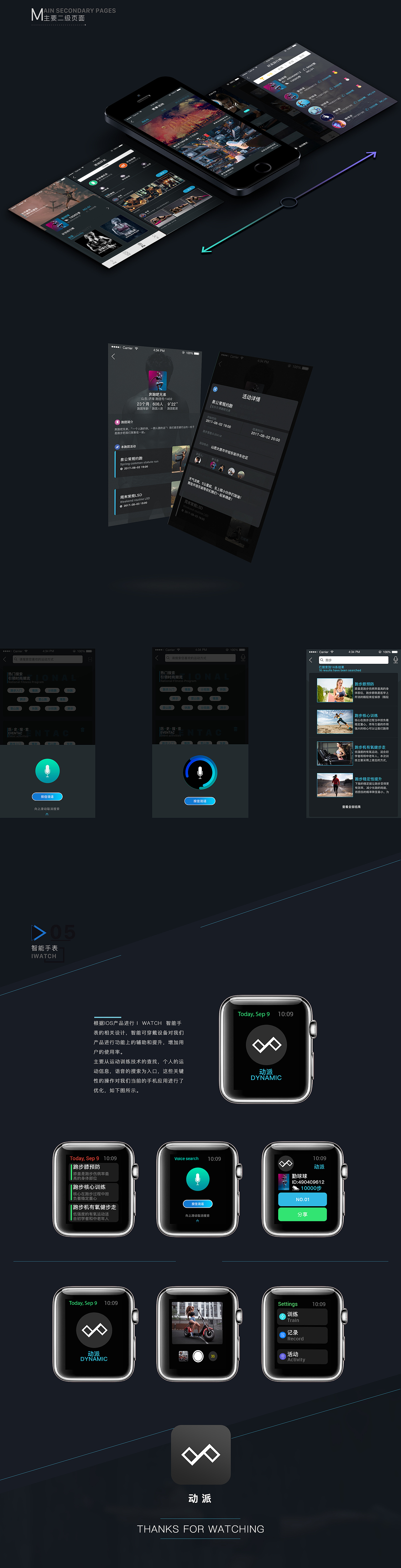Open 活动 Activity in watch Settings
Screen dimensions: 401x1568
[x=302, y=1356]
